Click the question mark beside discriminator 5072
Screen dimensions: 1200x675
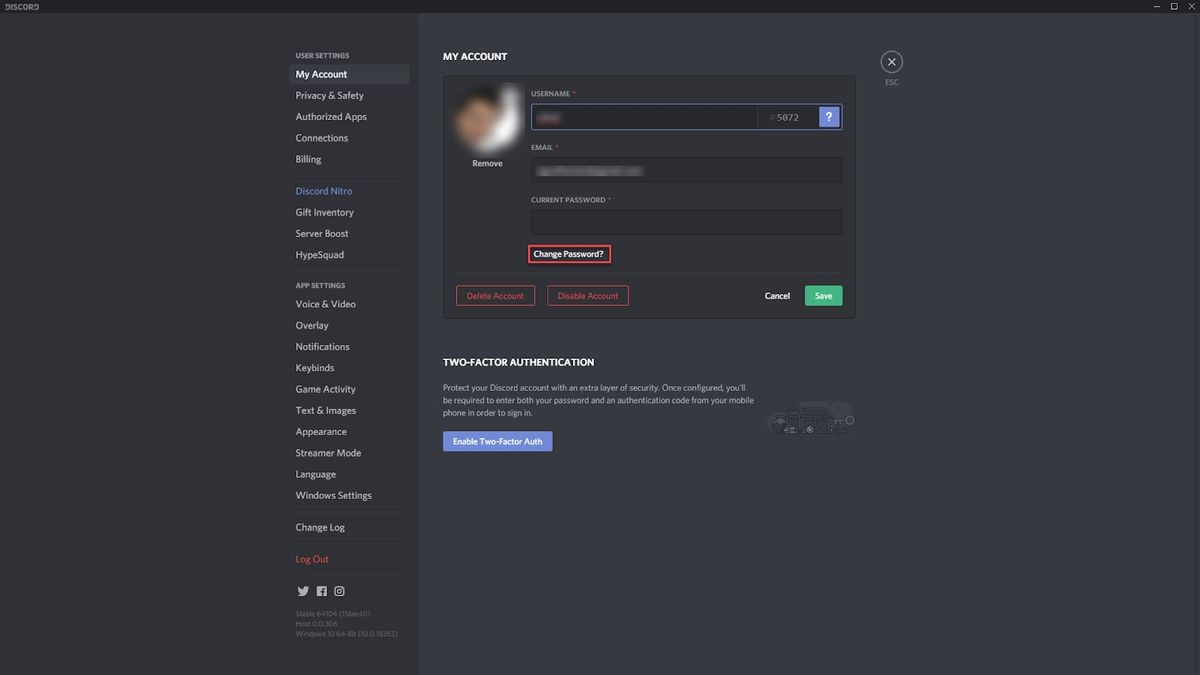click(828, 116)
